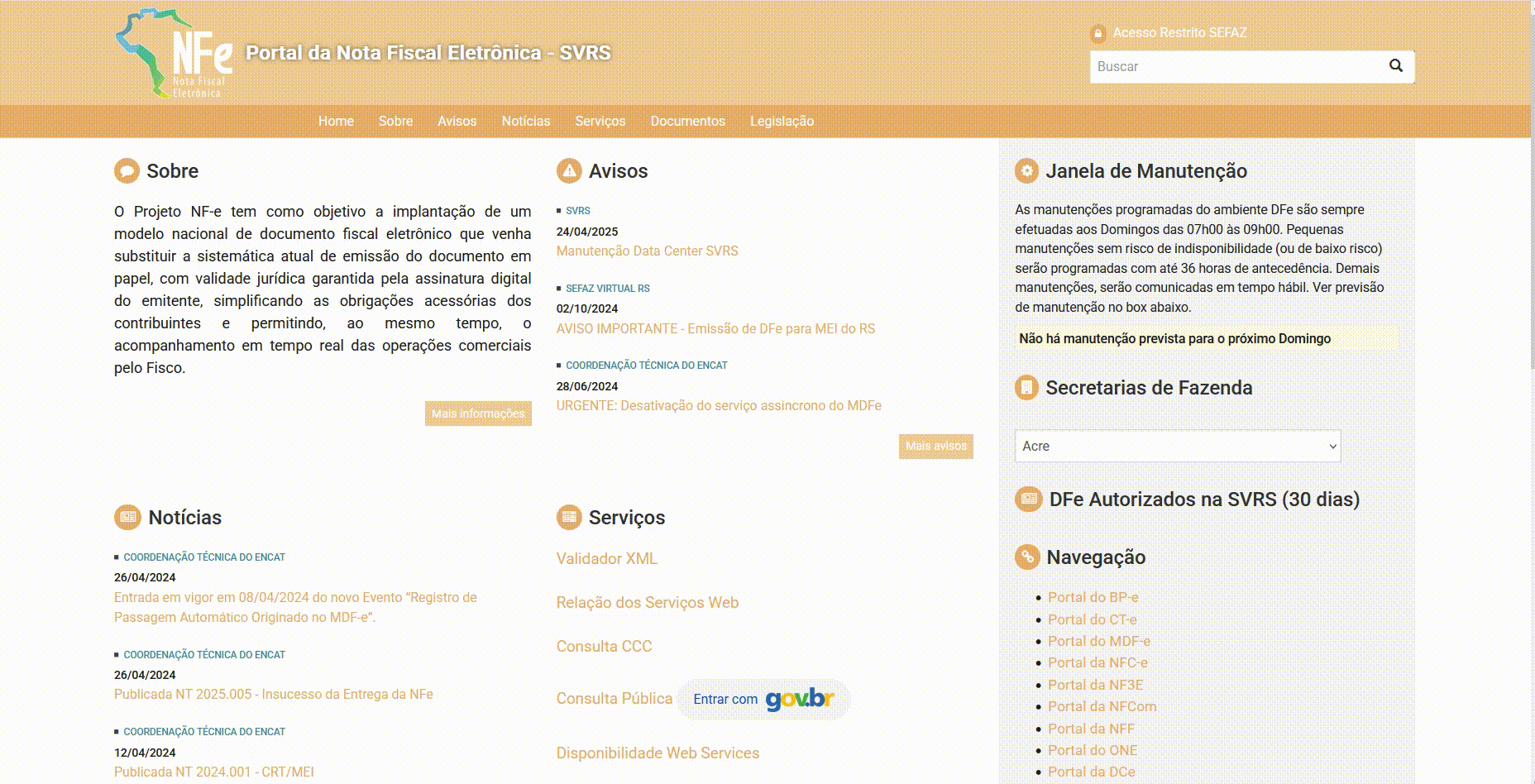The image size is (1535, 784).
Task: Open Manutenção Data Center SVRS notice
Action: point(647,251)
